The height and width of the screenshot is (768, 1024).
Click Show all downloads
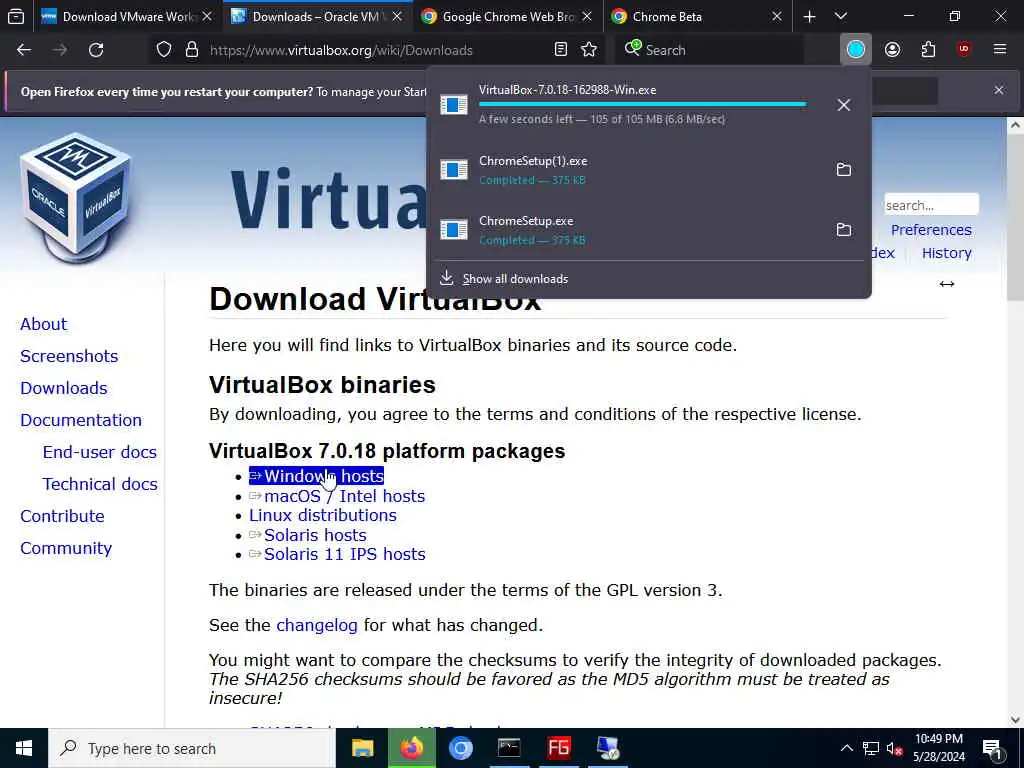pyautogui.click(x=515, y=279)
